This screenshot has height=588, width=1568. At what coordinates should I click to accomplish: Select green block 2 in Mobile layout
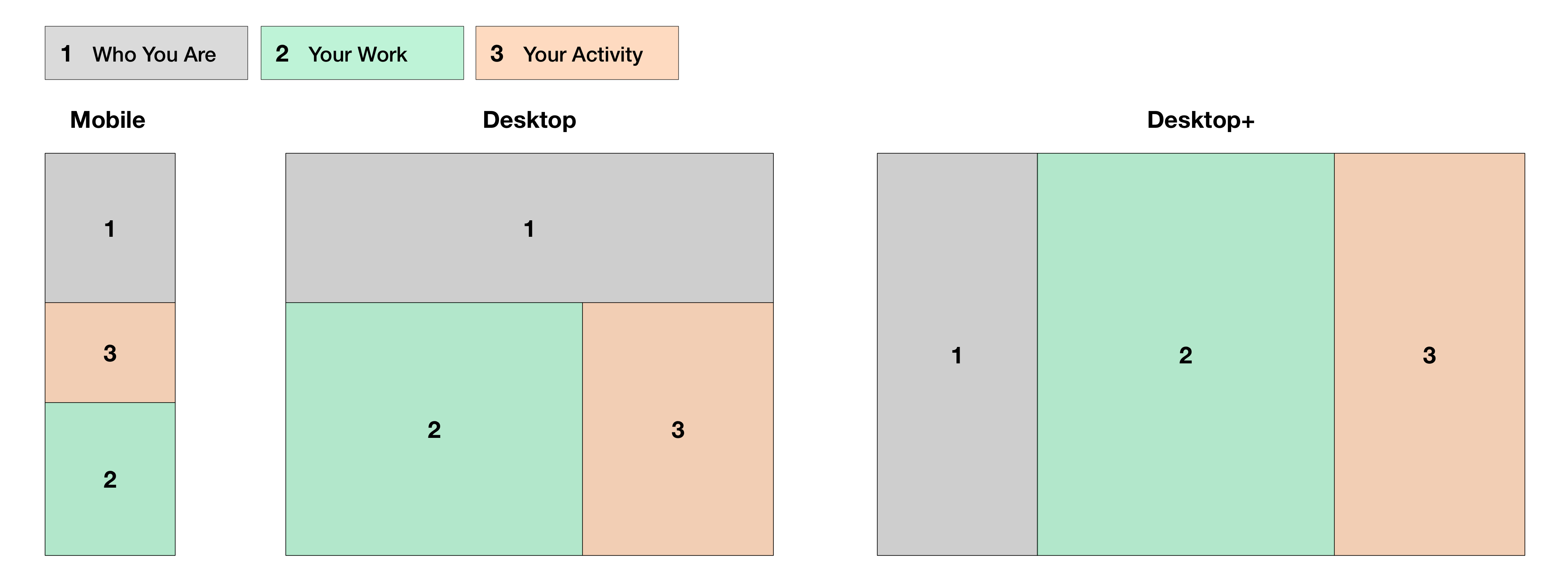tap(110, 479)
